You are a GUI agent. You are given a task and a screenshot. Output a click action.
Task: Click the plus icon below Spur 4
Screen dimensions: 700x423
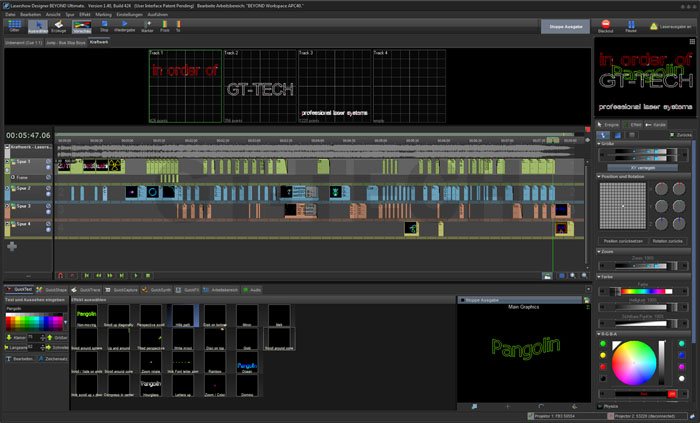coord(12,245)
